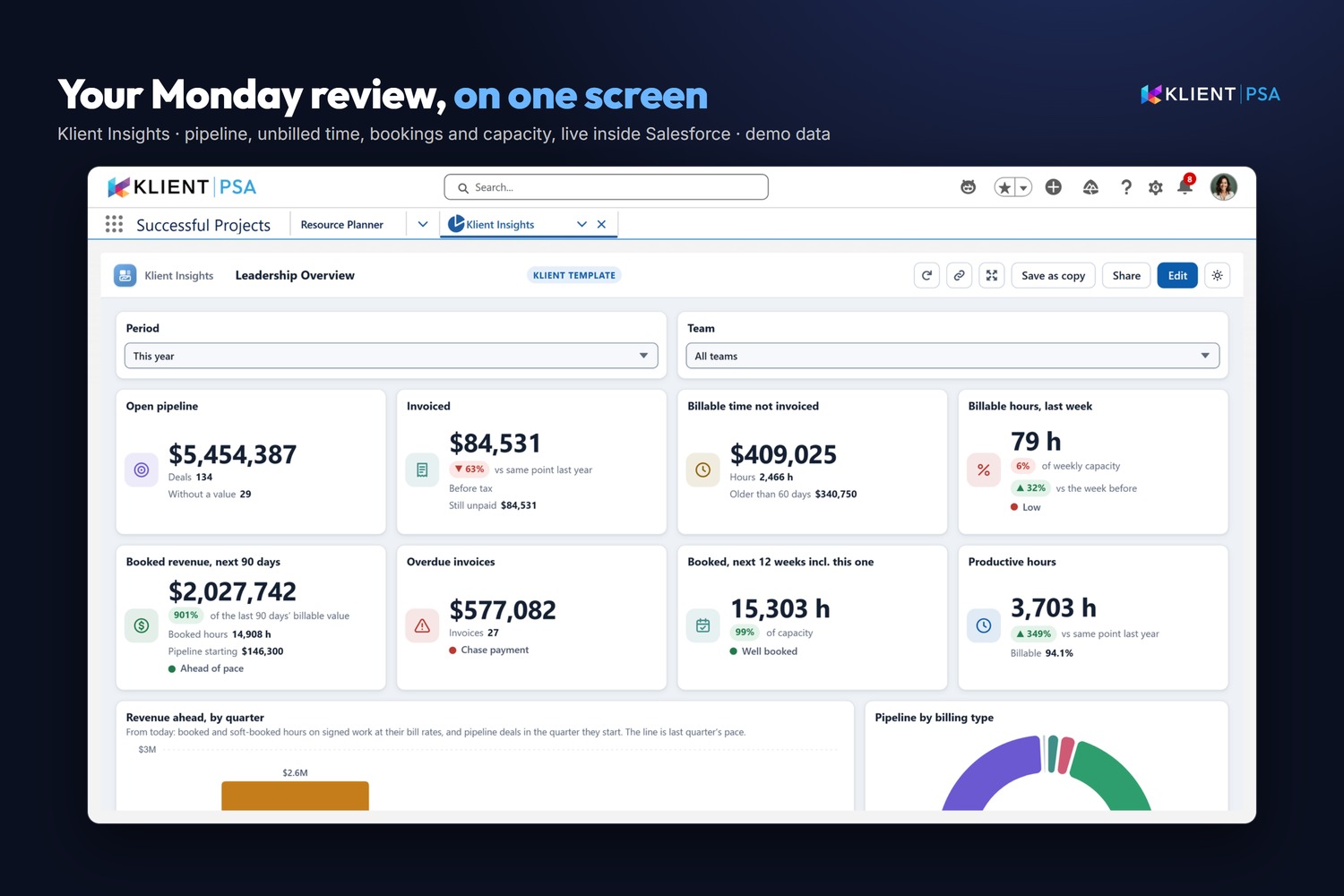Click the Klient Insights dashboard icon
The height and width of the screenshot is (896, 1344).
click(x=125, y=275)
